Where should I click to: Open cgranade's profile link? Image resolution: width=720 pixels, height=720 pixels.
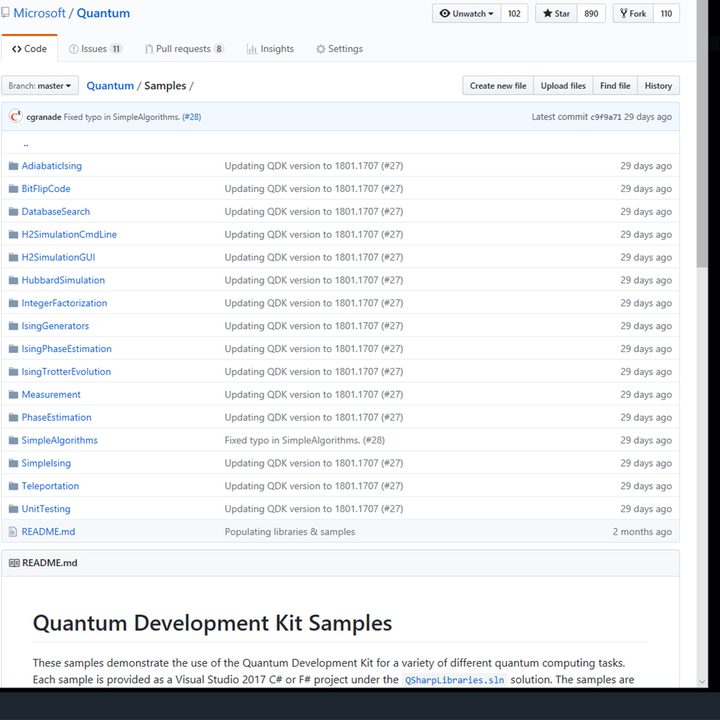click(x=44, y=117)
